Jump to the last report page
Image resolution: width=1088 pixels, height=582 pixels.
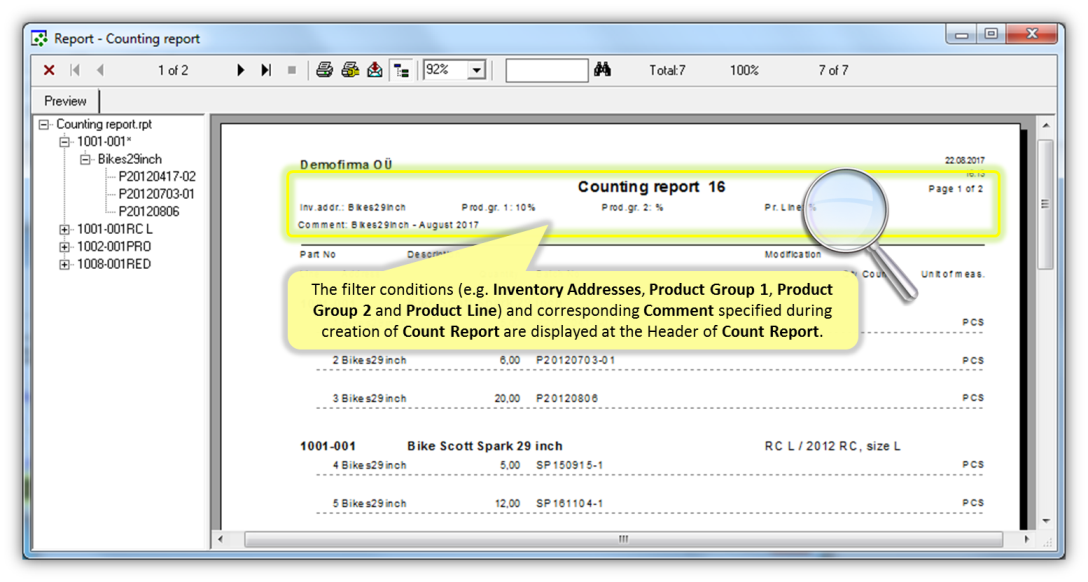click(266, 70)
